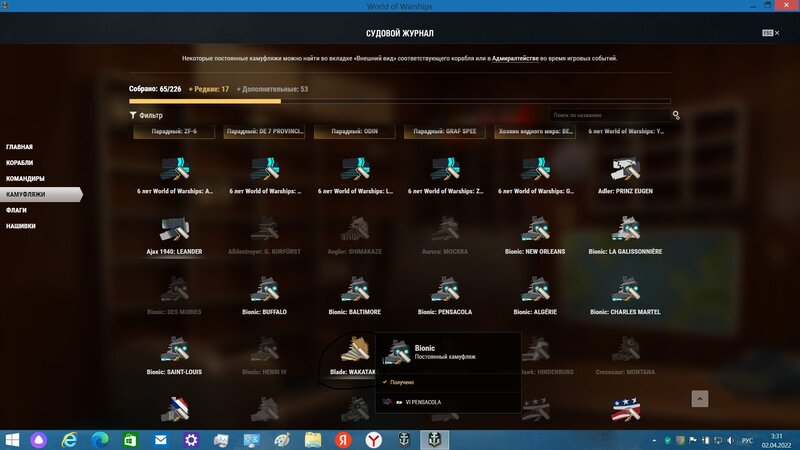Select the Bionic: SAINT-LOUIS camouflage icon

coord(174,349)
